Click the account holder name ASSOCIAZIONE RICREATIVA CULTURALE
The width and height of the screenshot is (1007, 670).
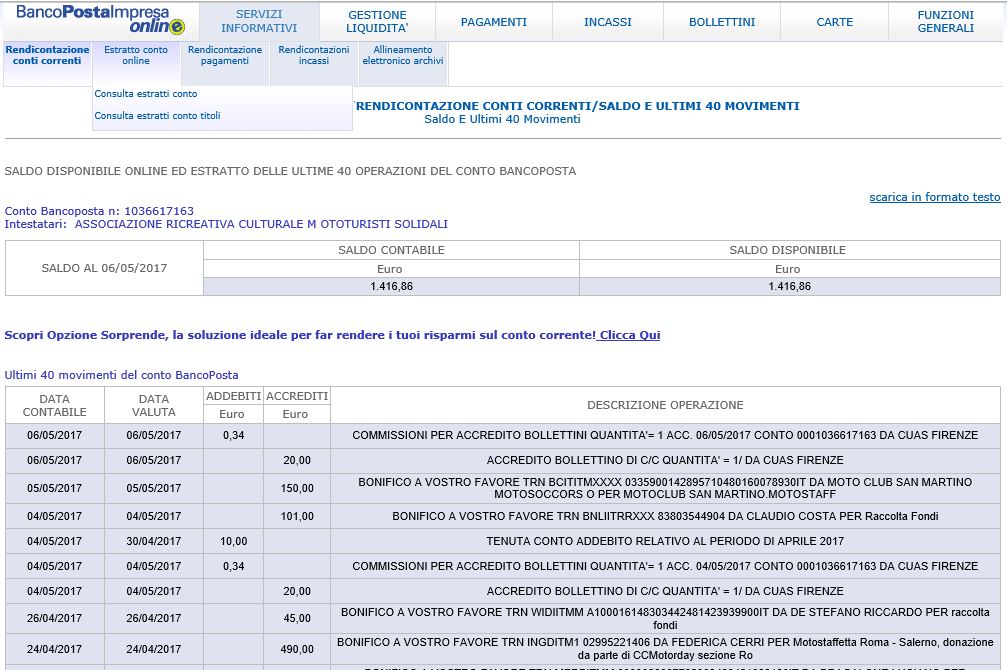pyautogui.click(x=261, y=224)
